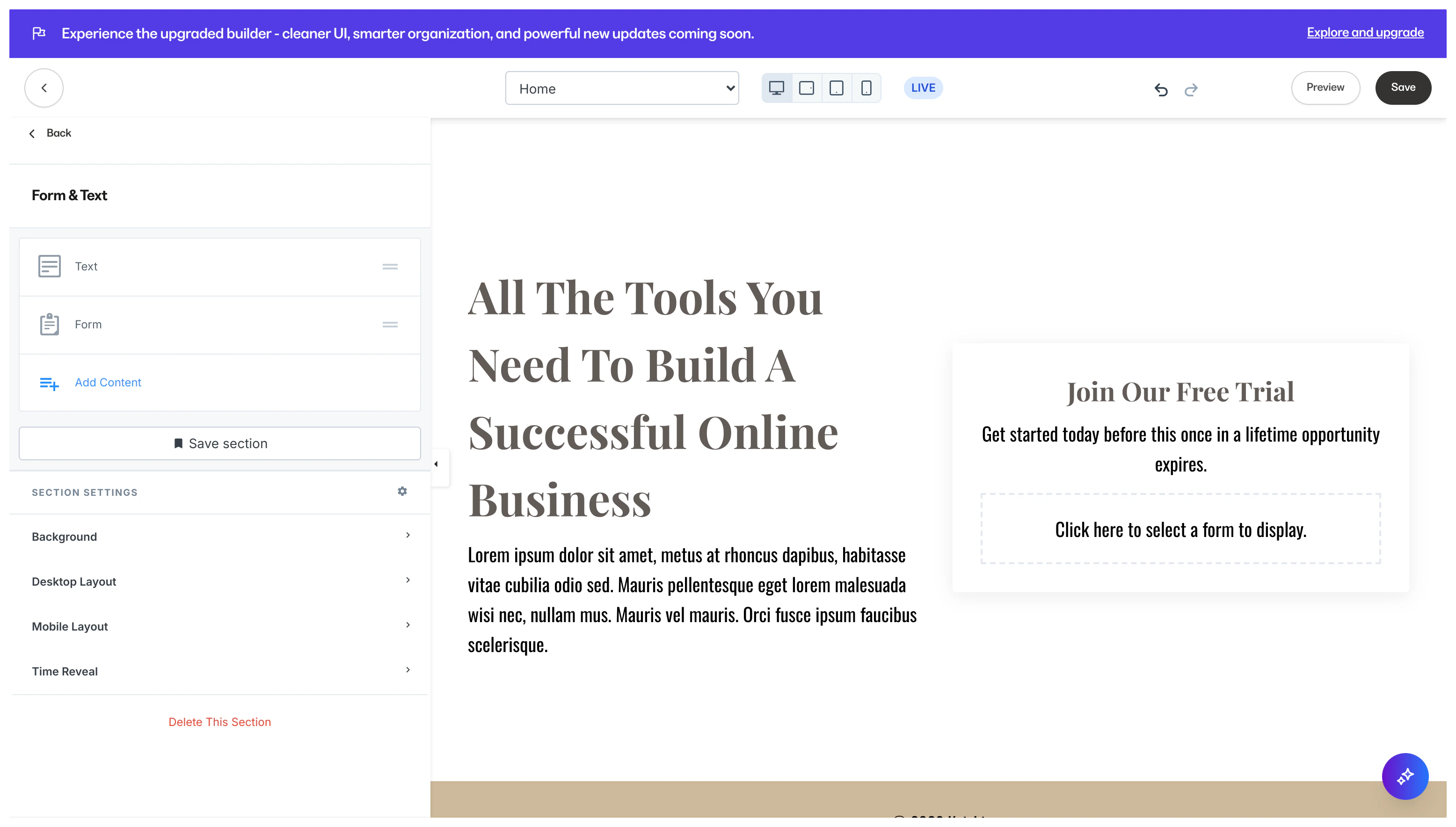Click the undo icon
The image size is (1456, 827).
(x=1161, y=90)
